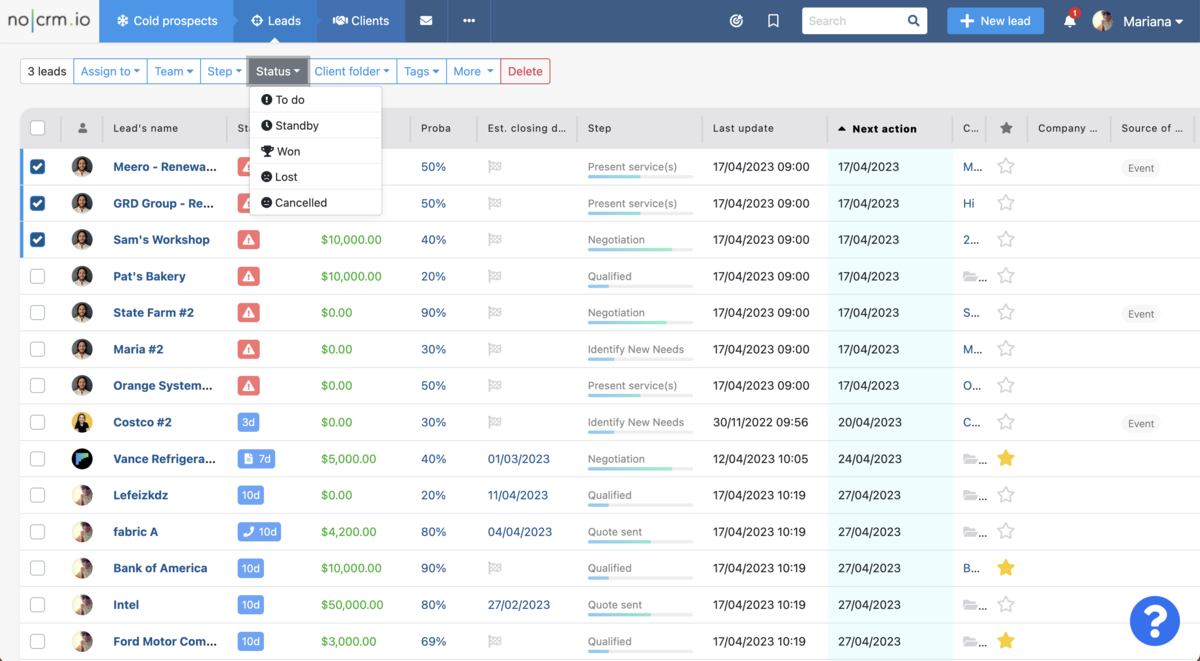Star the Sam's Workshop lead
Viewport: 1200px width, 661px height.
[x=1006, y=240]
